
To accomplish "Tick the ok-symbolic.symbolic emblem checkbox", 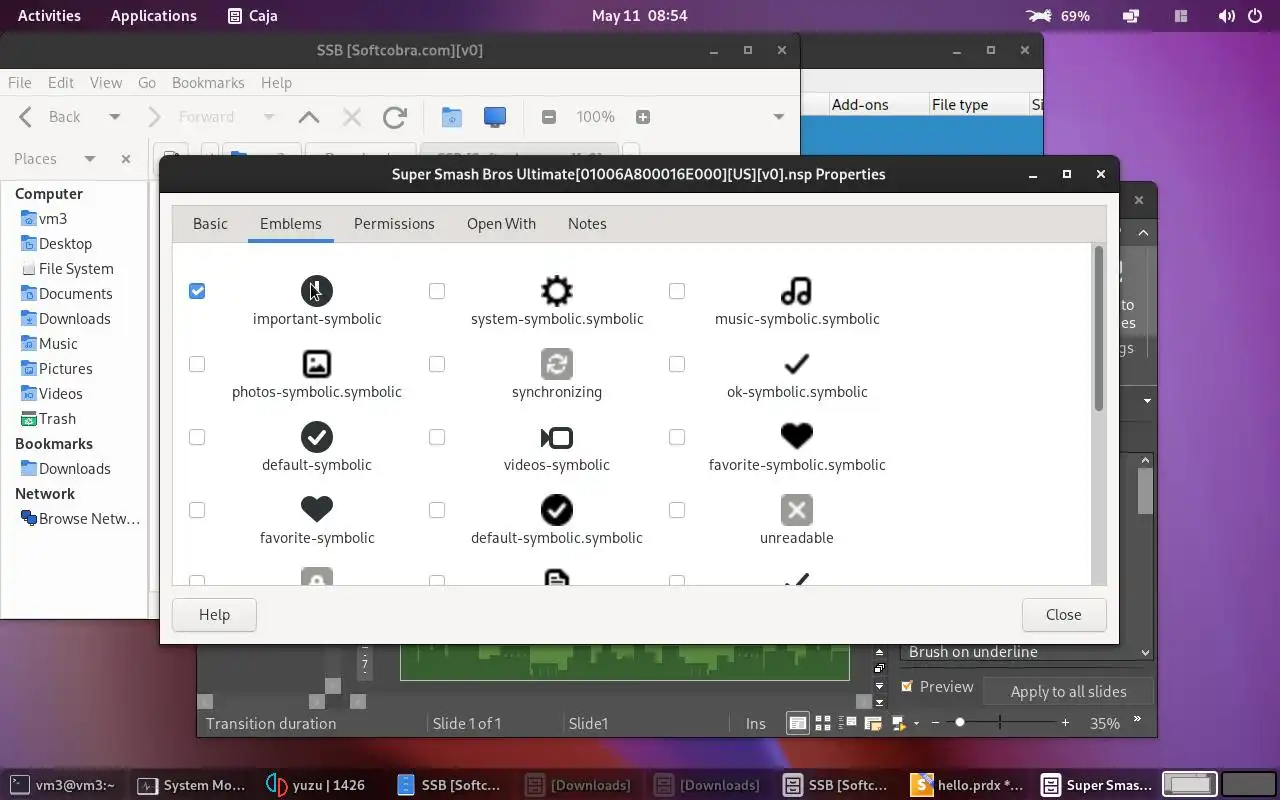I will [x=677, y=364].
